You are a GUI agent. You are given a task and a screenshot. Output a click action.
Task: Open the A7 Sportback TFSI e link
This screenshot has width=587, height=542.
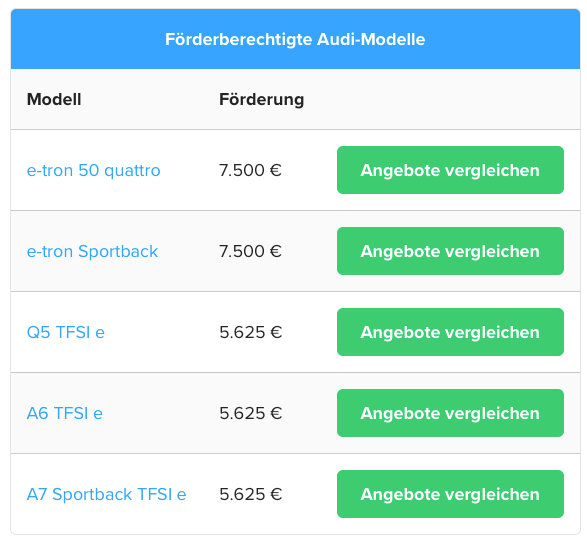click(x=107, y=494)
